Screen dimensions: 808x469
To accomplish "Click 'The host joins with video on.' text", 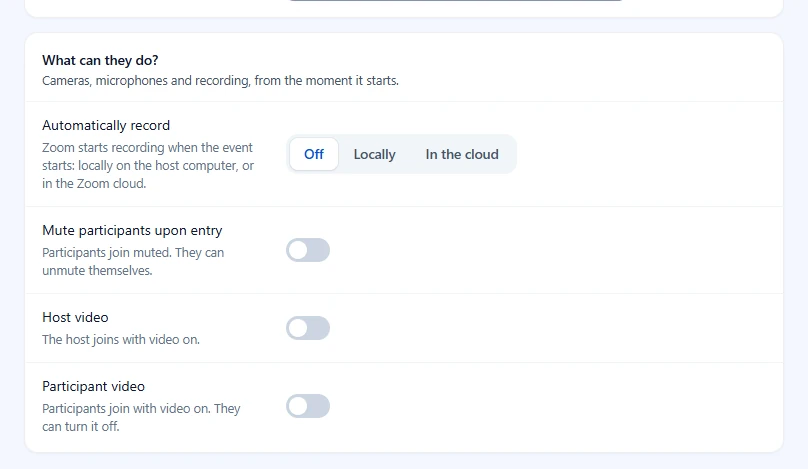I will coord(121,340).
